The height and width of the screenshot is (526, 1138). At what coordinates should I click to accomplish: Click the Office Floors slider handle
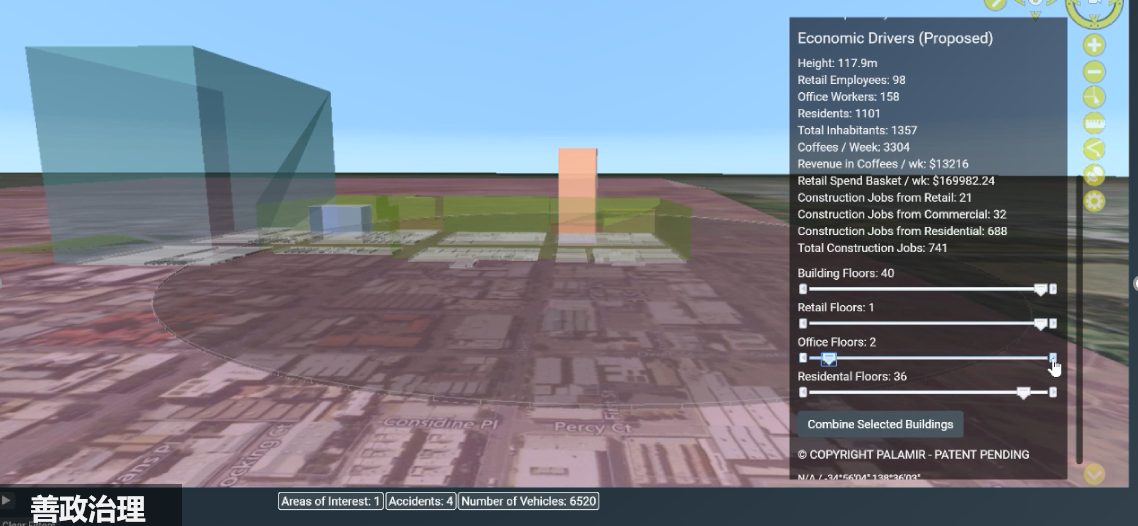[828, 358]
